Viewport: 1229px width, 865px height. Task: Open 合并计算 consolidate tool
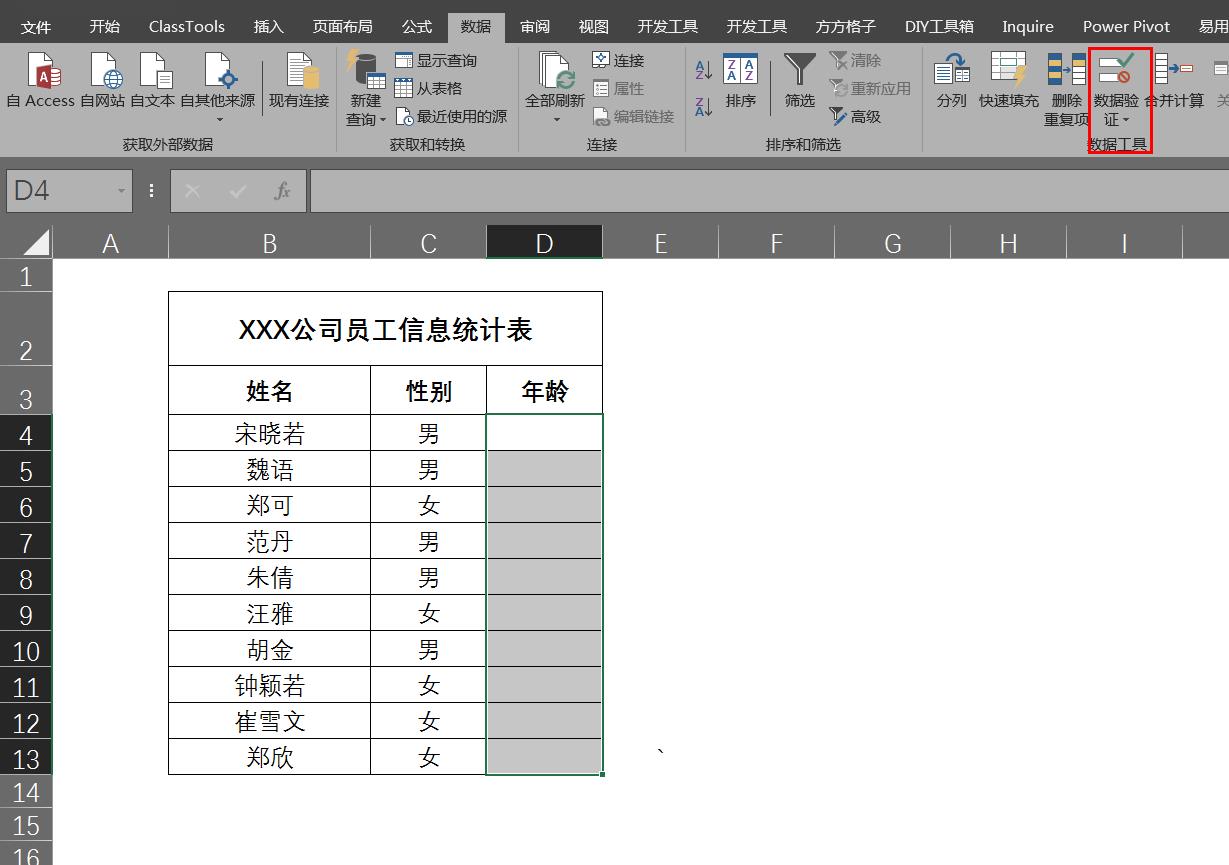(x=1175, y=81)
